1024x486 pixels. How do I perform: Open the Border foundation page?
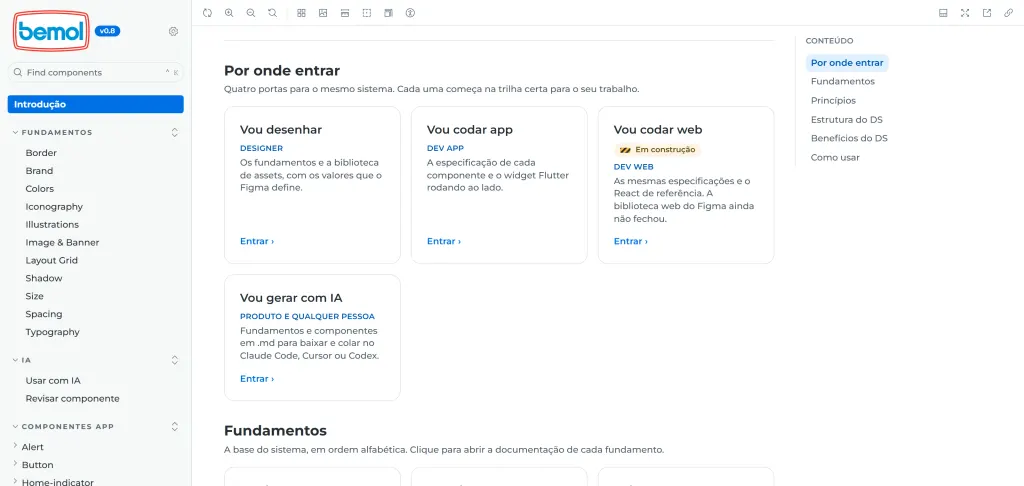(x=41, y=153)
